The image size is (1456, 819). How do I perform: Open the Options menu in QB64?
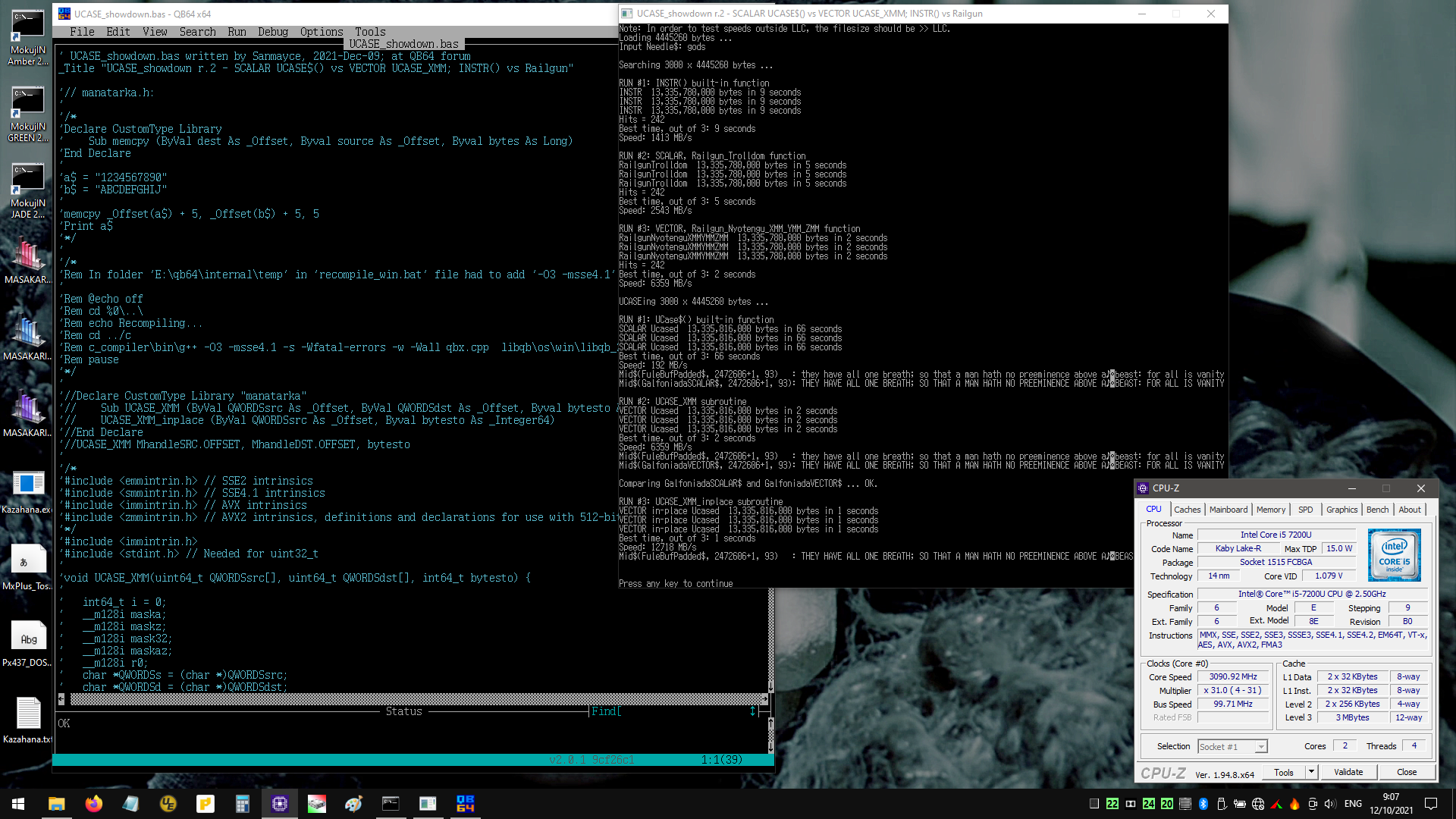[322, 32]
